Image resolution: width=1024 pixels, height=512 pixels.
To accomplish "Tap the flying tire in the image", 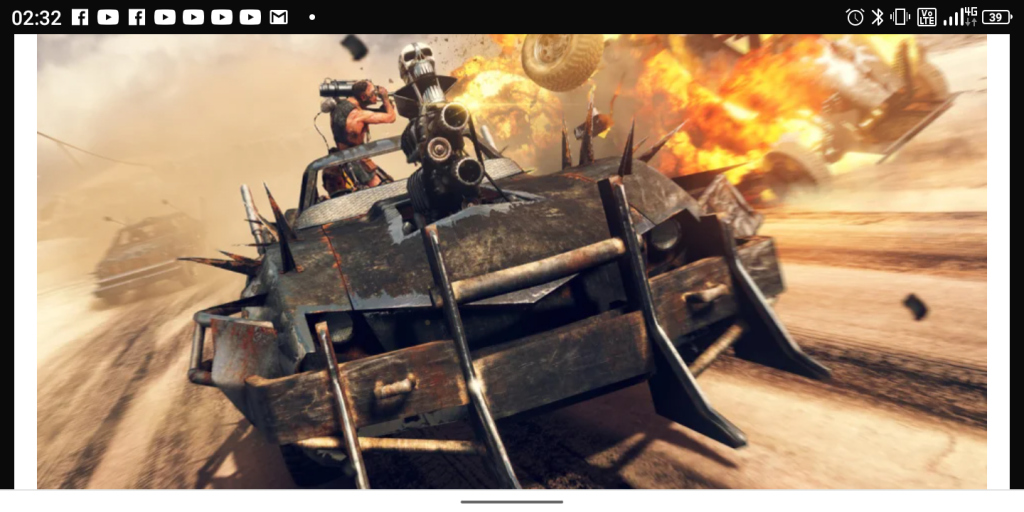I will 562,60.
